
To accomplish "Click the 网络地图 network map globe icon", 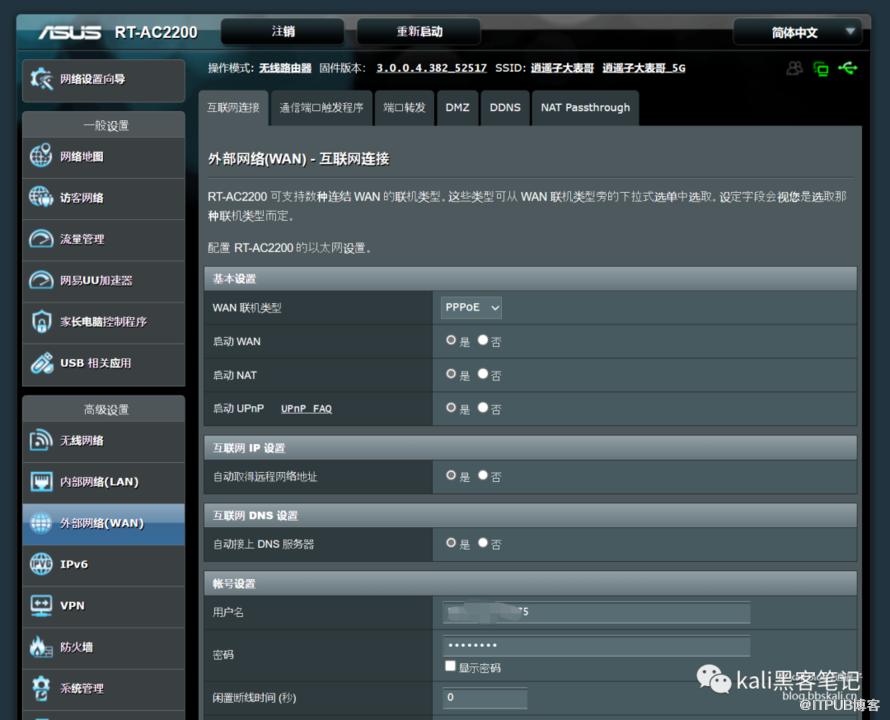I will [x=41, y=156].
